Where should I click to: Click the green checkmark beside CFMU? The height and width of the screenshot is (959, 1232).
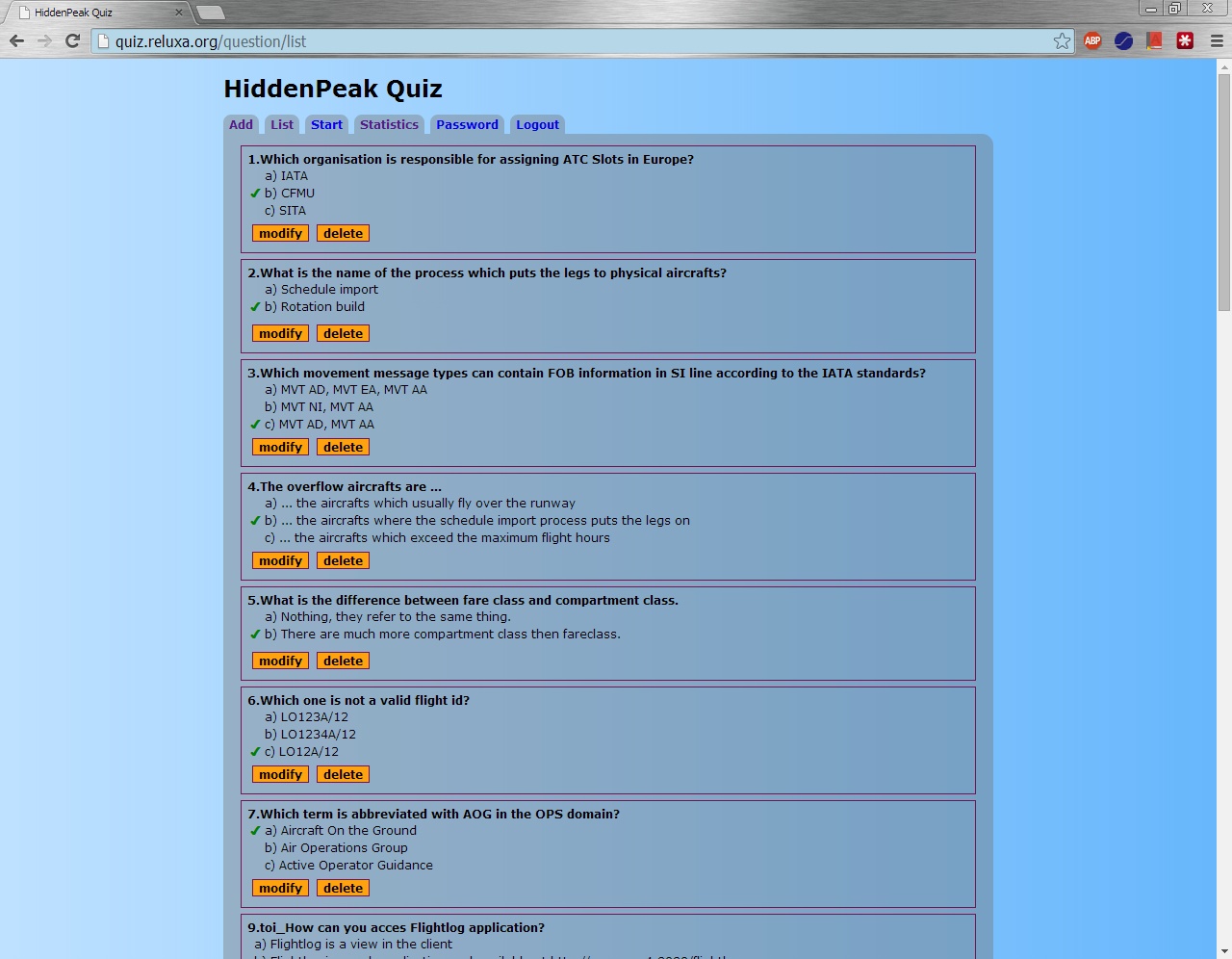(x=255, y=194)
